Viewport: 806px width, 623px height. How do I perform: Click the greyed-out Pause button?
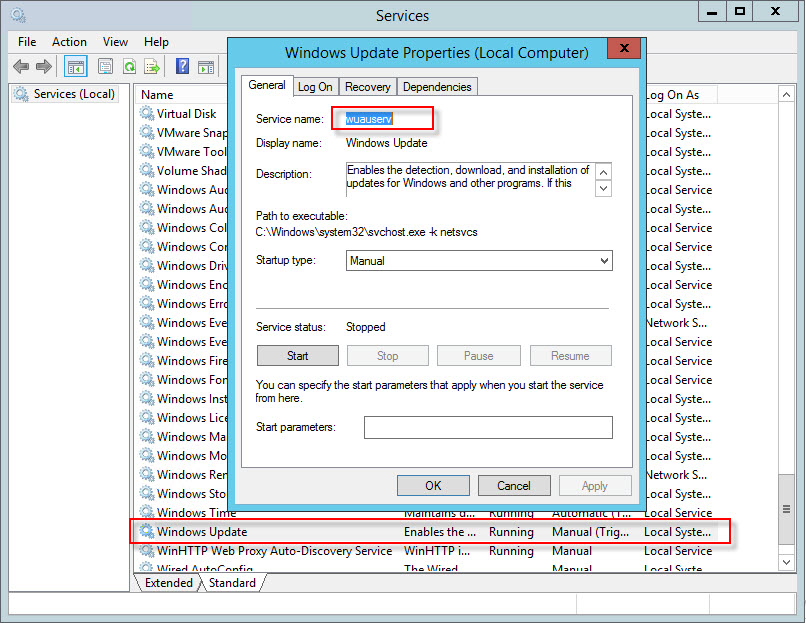click(479, 356)
